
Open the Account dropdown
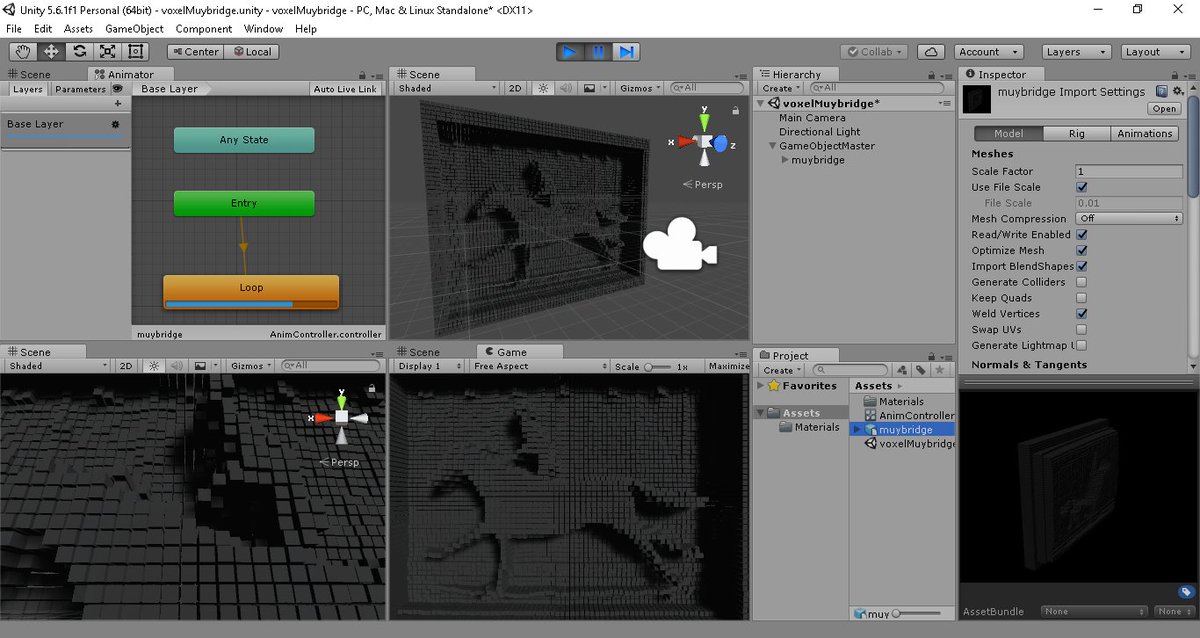(x=987, y=52)
